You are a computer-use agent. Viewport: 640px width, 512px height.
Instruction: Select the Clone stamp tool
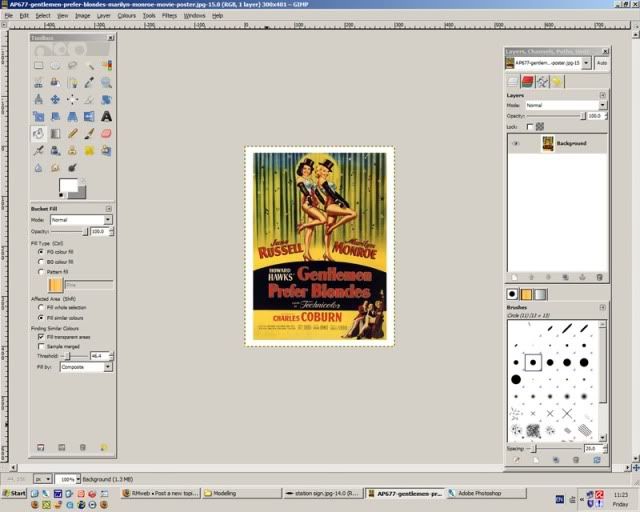pos(72,151)
